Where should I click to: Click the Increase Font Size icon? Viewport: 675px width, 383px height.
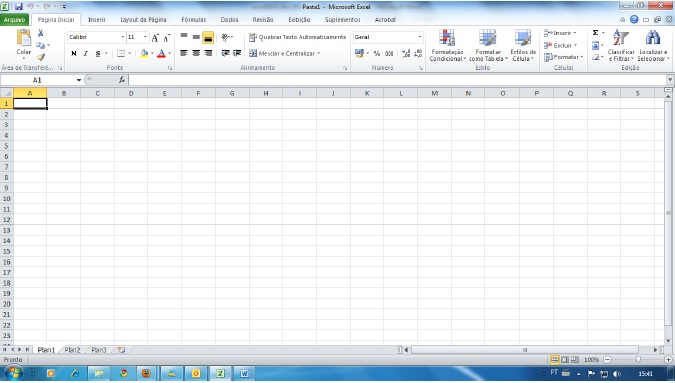click(155, 37)
